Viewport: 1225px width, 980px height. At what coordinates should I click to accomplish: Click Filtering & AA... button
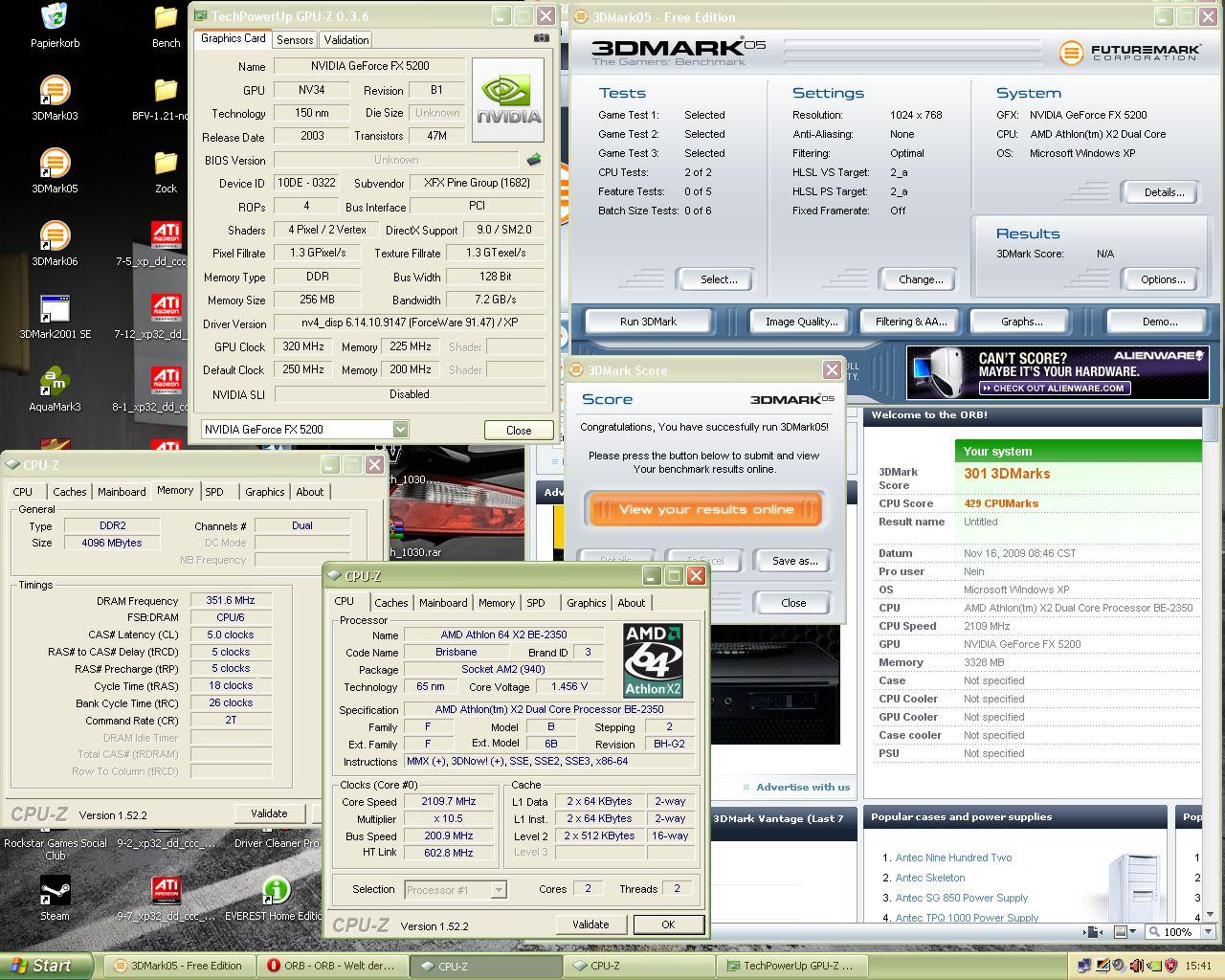(911, 322)
